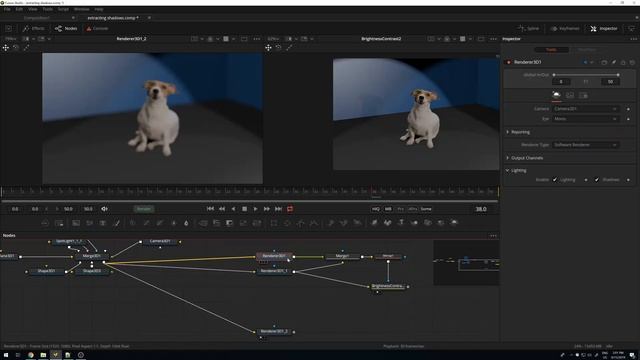Add a Shape 3D tool from toolbar

pos(388,223)
